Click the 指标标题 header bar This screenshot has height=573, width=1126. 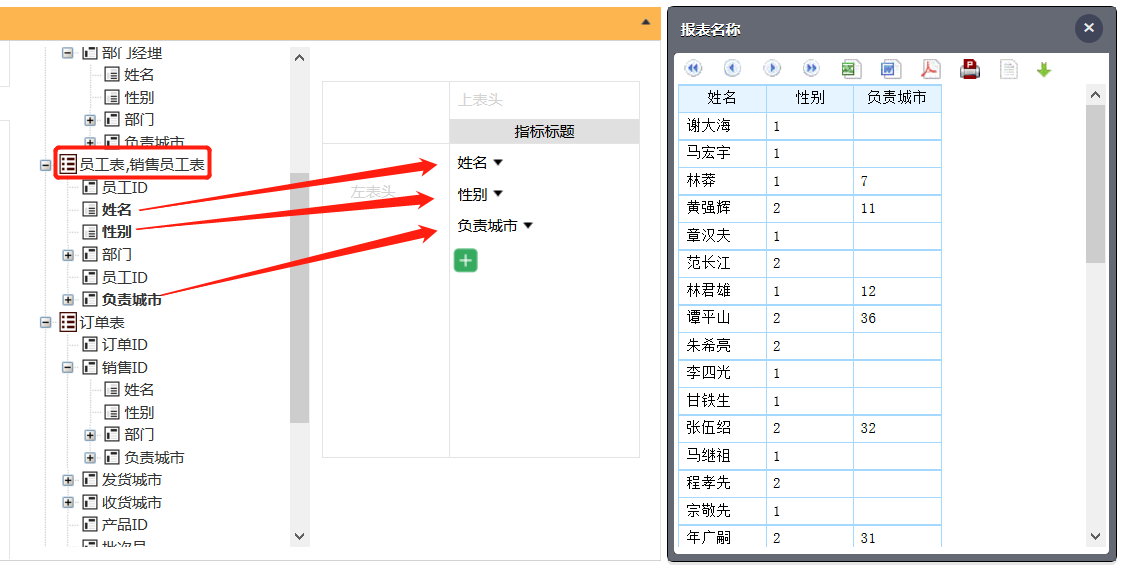(x=544, y=131)
